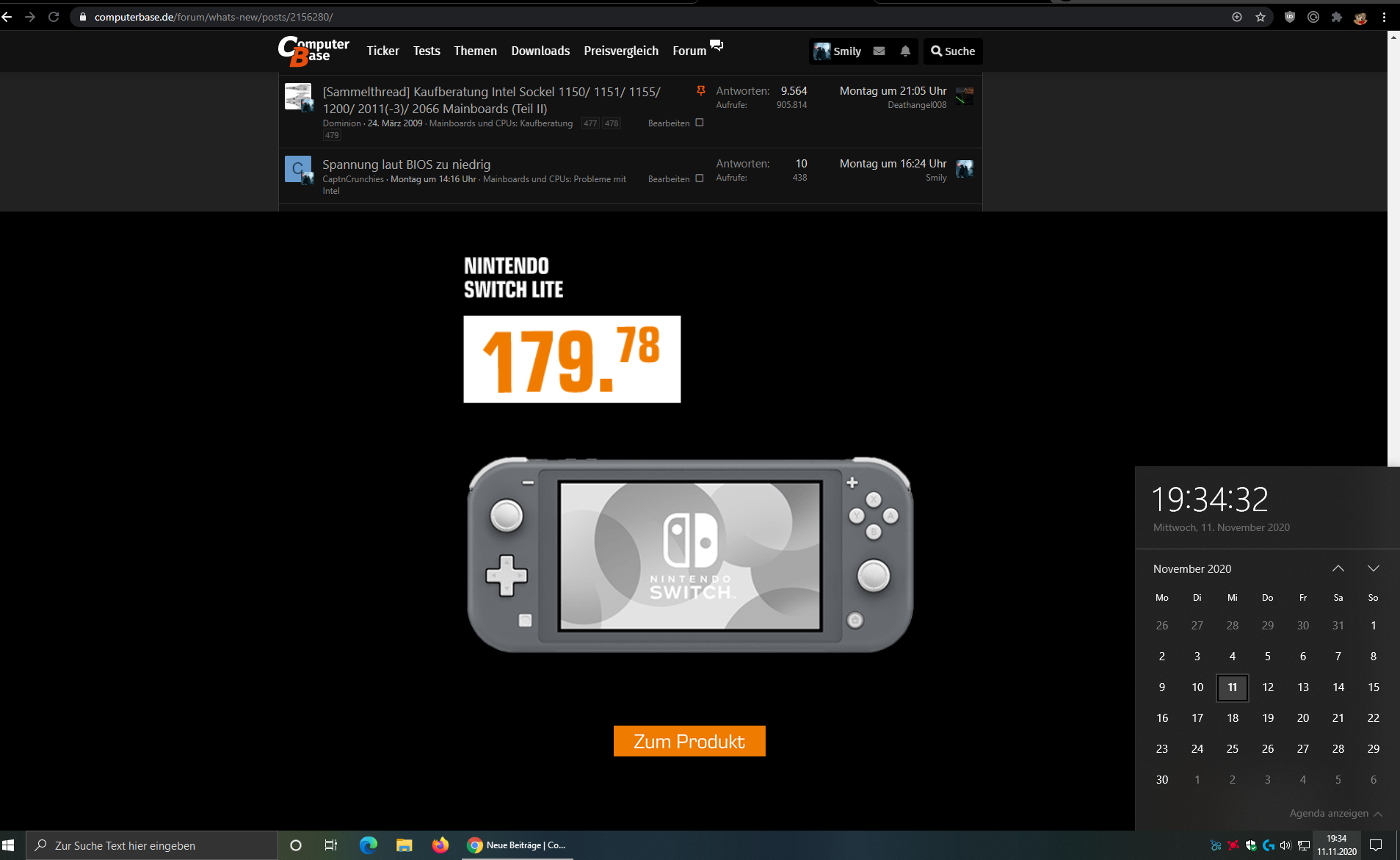The image size is (1400, 860).
Task: Jump to page 479 of the Sammelthread
Action: [x=332, y=135]
